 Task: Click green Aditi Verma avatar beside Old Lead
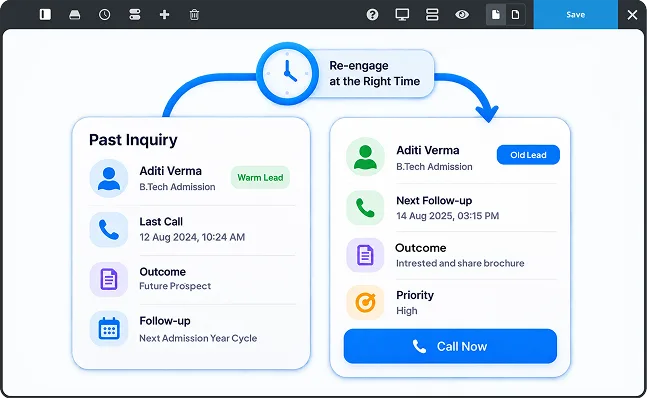(366, 157)
